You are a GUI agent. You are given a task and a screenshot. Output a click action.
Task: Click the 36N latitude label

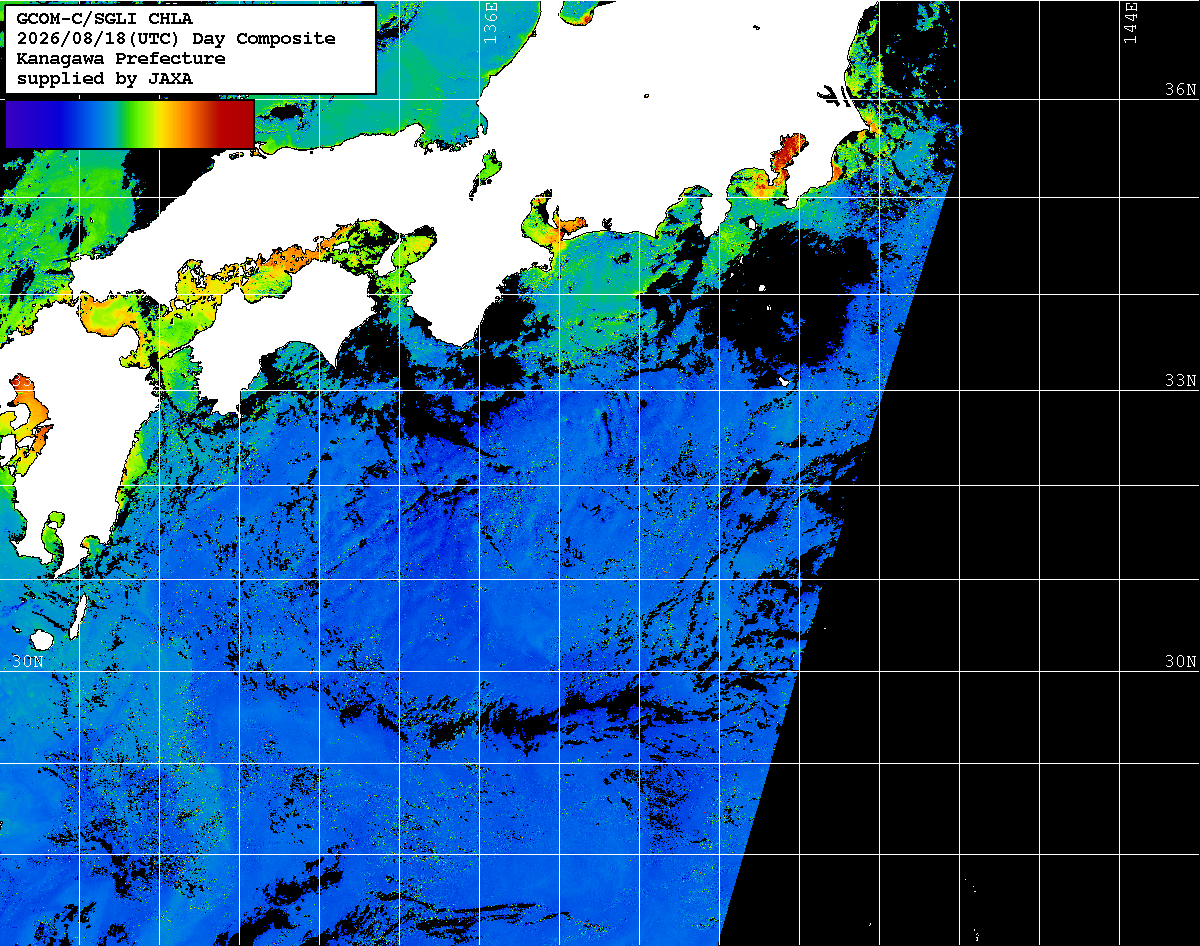pyautogui.click(x=1180, y=90)
